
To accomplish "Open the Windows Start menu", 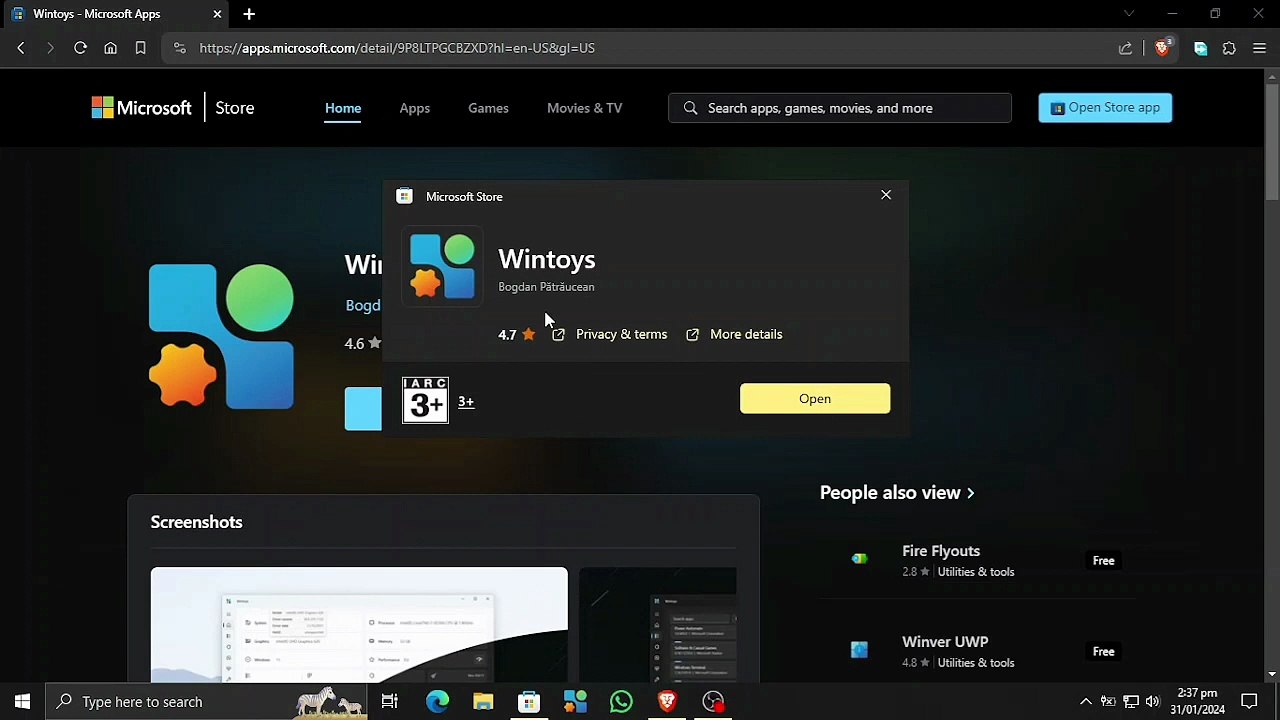I will click(x=22, y=702).
